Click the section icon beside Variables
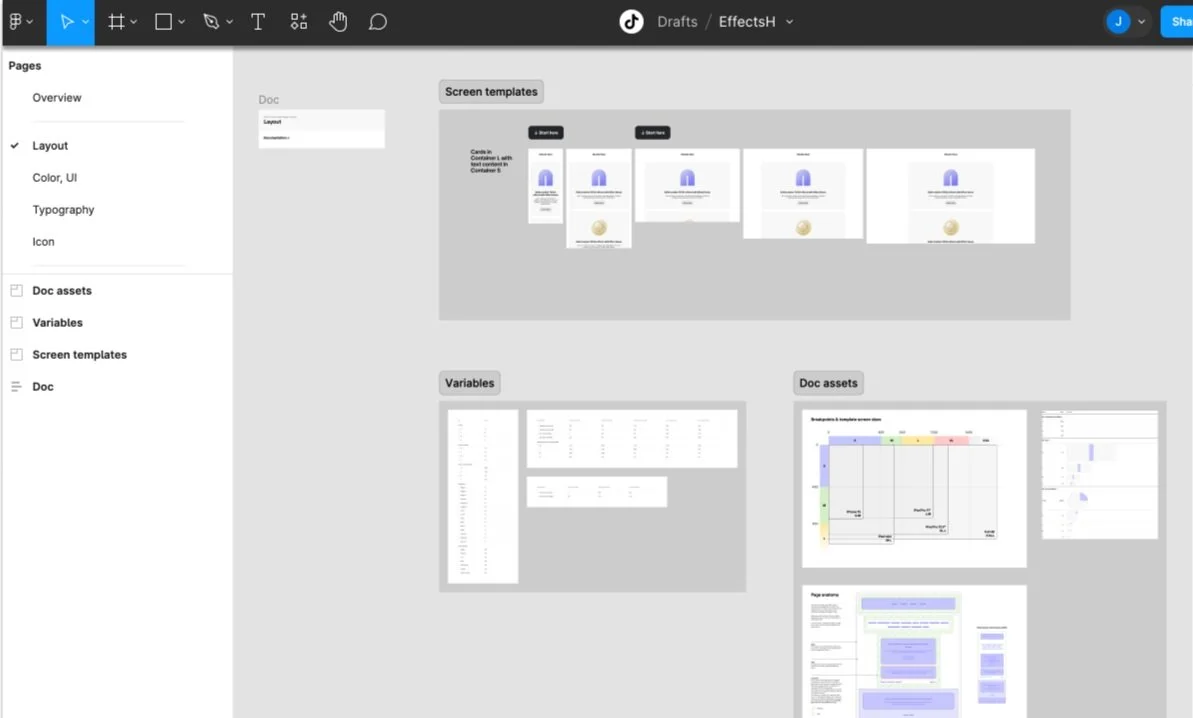The width and height of the screenshot is (1193, 718). pyautogui.click(x=16, y=322)
